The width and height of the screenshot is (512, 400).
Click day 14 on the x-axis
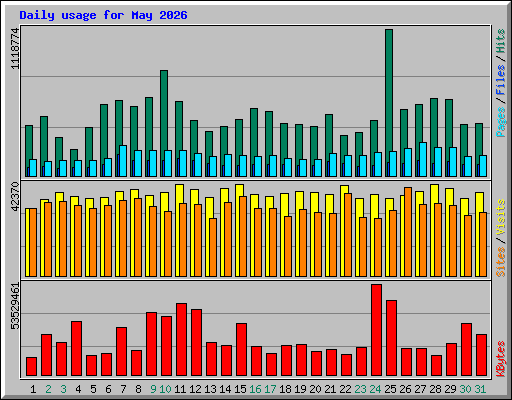click(225, 389)
